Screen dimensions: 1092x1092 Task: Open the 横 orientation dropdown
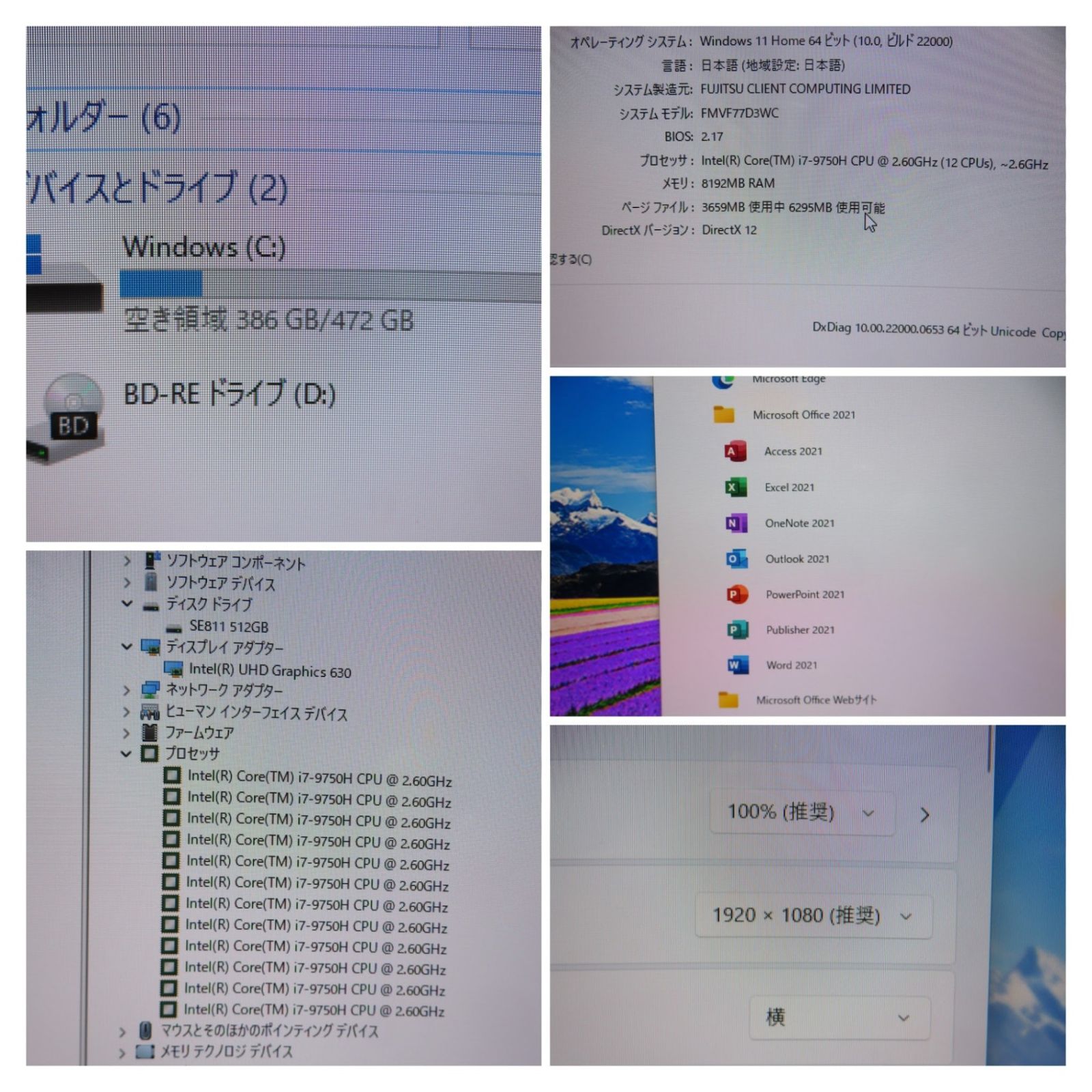839,1018
